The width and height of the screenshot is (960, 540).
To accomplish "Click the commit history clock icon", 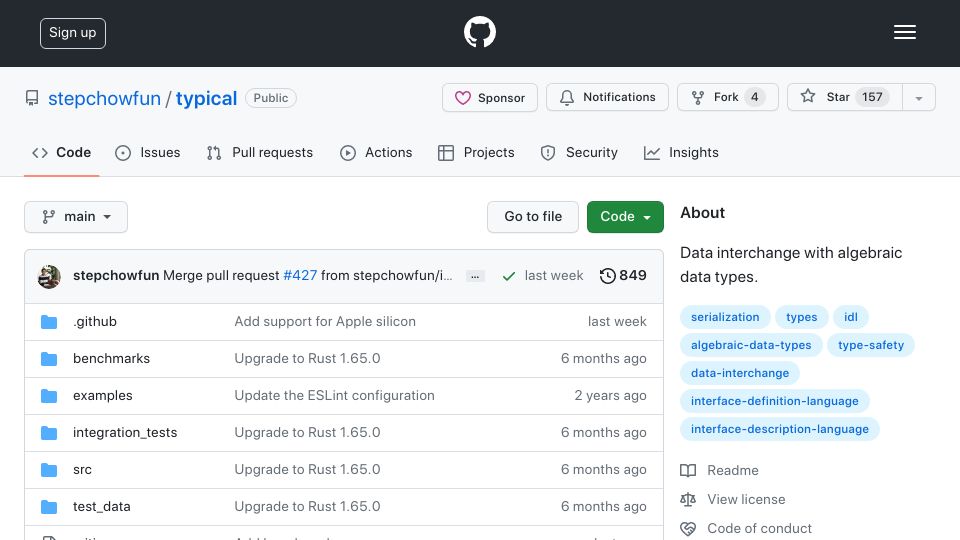I will pos(607,276).
